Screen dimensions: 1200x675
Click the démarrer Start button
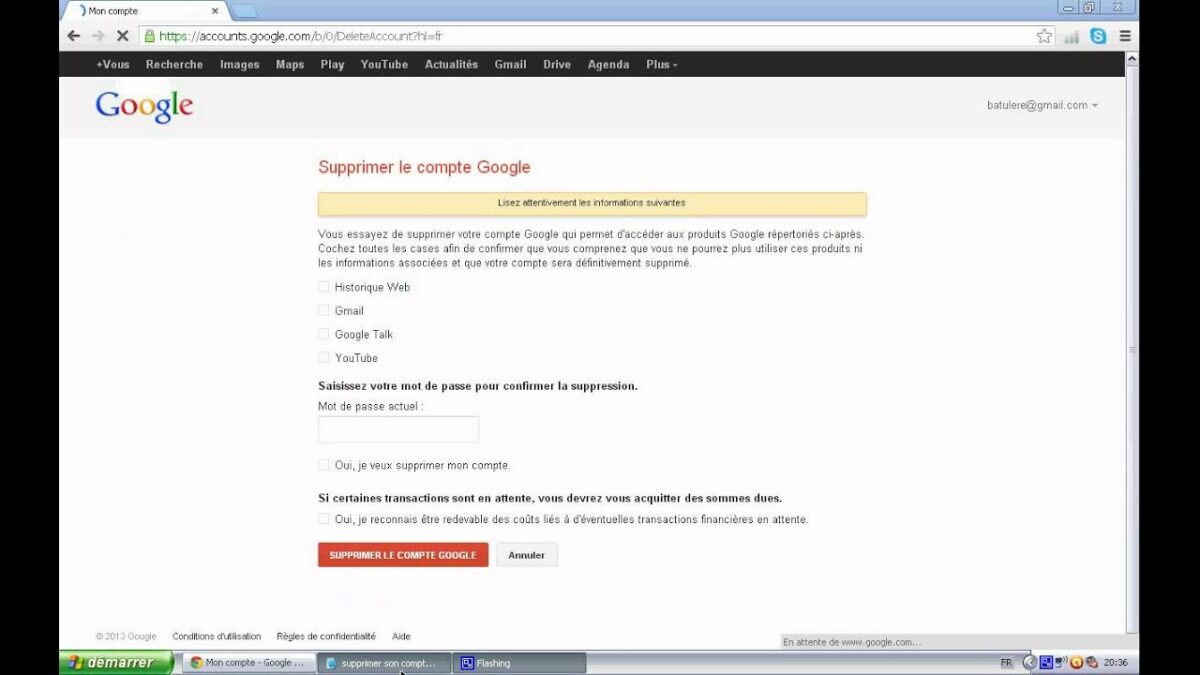coord(117,662)
